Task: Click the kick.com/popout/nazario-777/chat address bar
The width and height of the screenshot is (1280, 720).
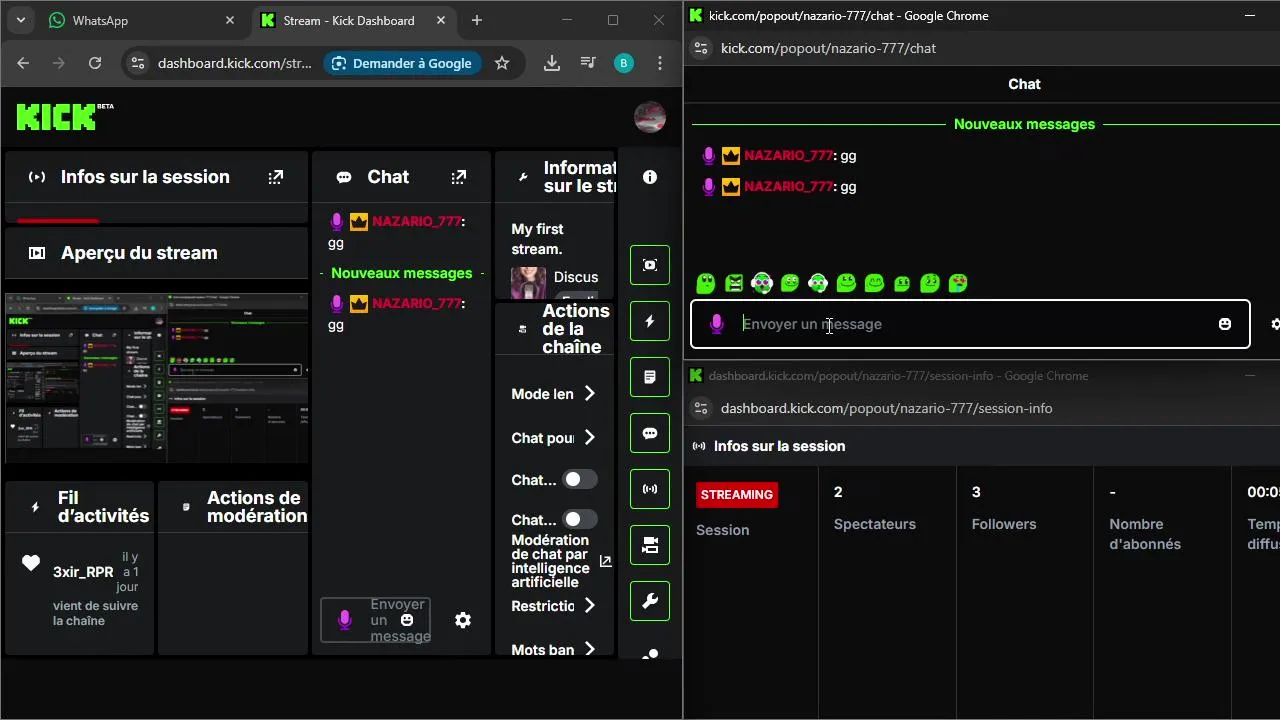Action: pos(829,48)
